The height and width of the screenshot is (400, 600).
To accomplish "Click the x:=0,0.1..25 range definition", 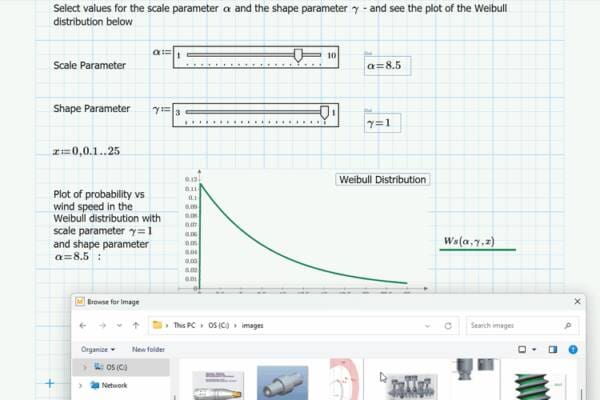I will pyautogui.click(x=86, y=151).
